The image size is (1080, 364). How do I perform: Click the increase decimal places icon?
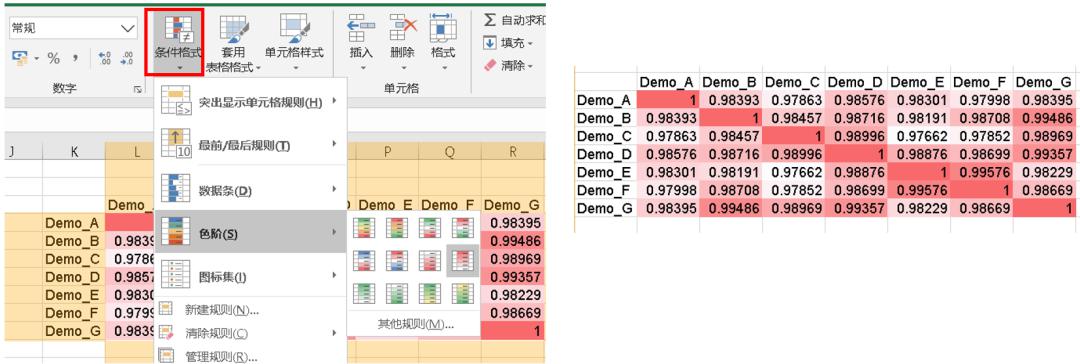pyautogui.click(x=105, y=59)
